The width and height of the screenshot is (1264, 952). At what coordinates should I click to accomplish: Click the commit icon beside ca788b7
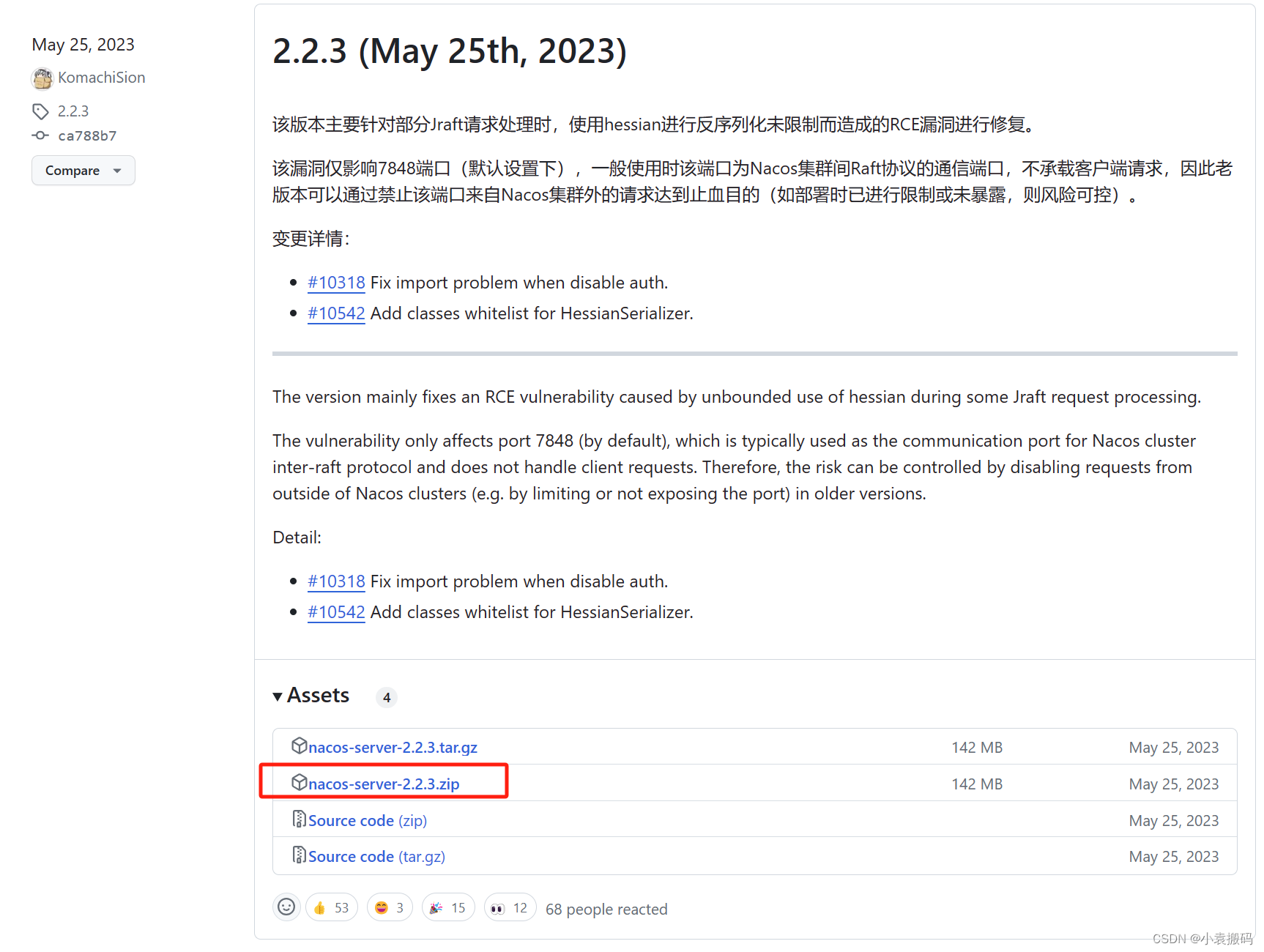coord(40,135)
